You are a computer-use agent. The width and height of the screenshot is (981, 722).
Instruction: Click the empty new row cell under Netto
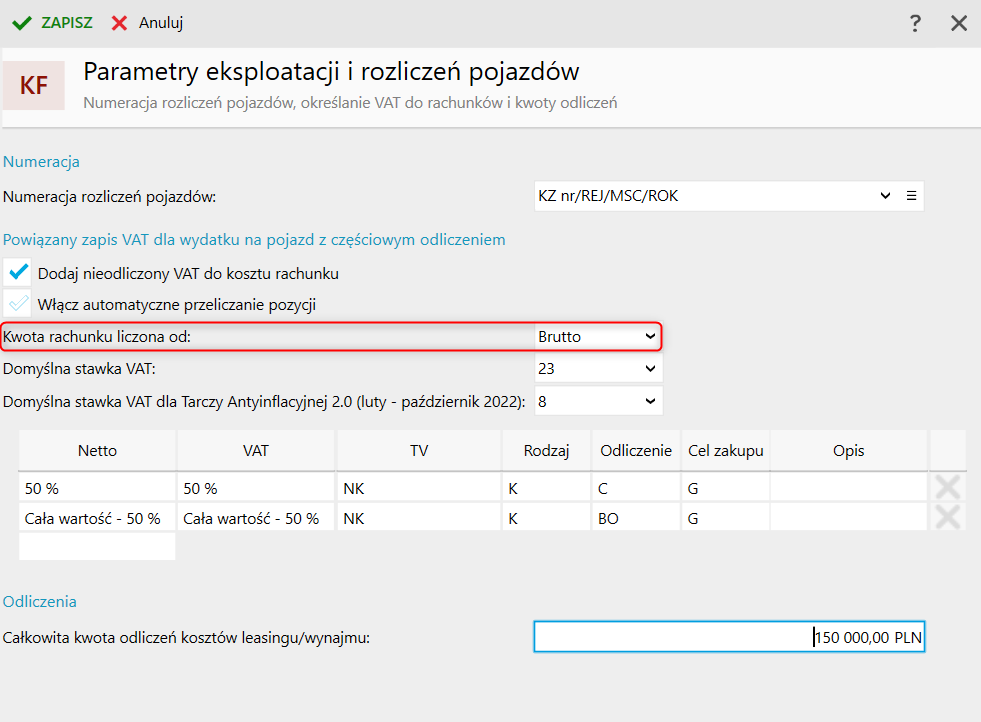[97, 547]
